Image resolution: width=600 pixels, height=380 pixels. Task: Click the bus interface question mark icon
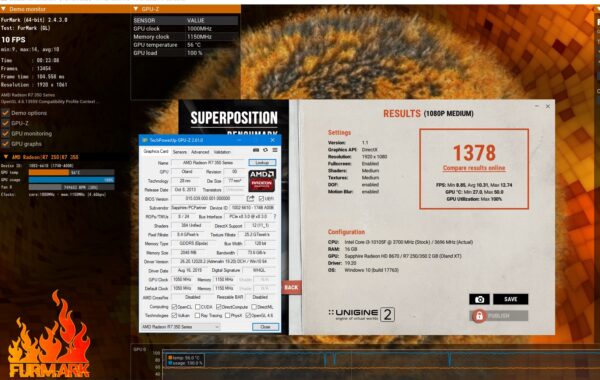pos(275,217)
